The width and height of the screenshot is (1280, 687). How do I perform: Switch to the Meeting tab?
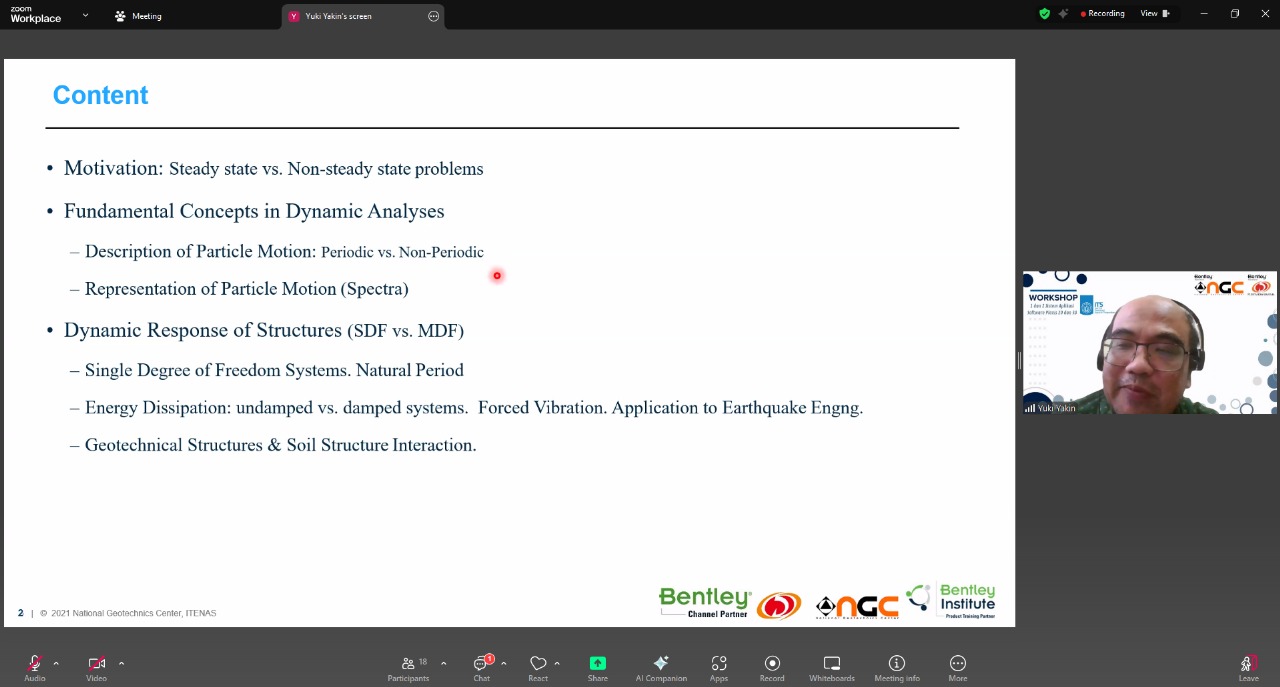tap(138, 16)
